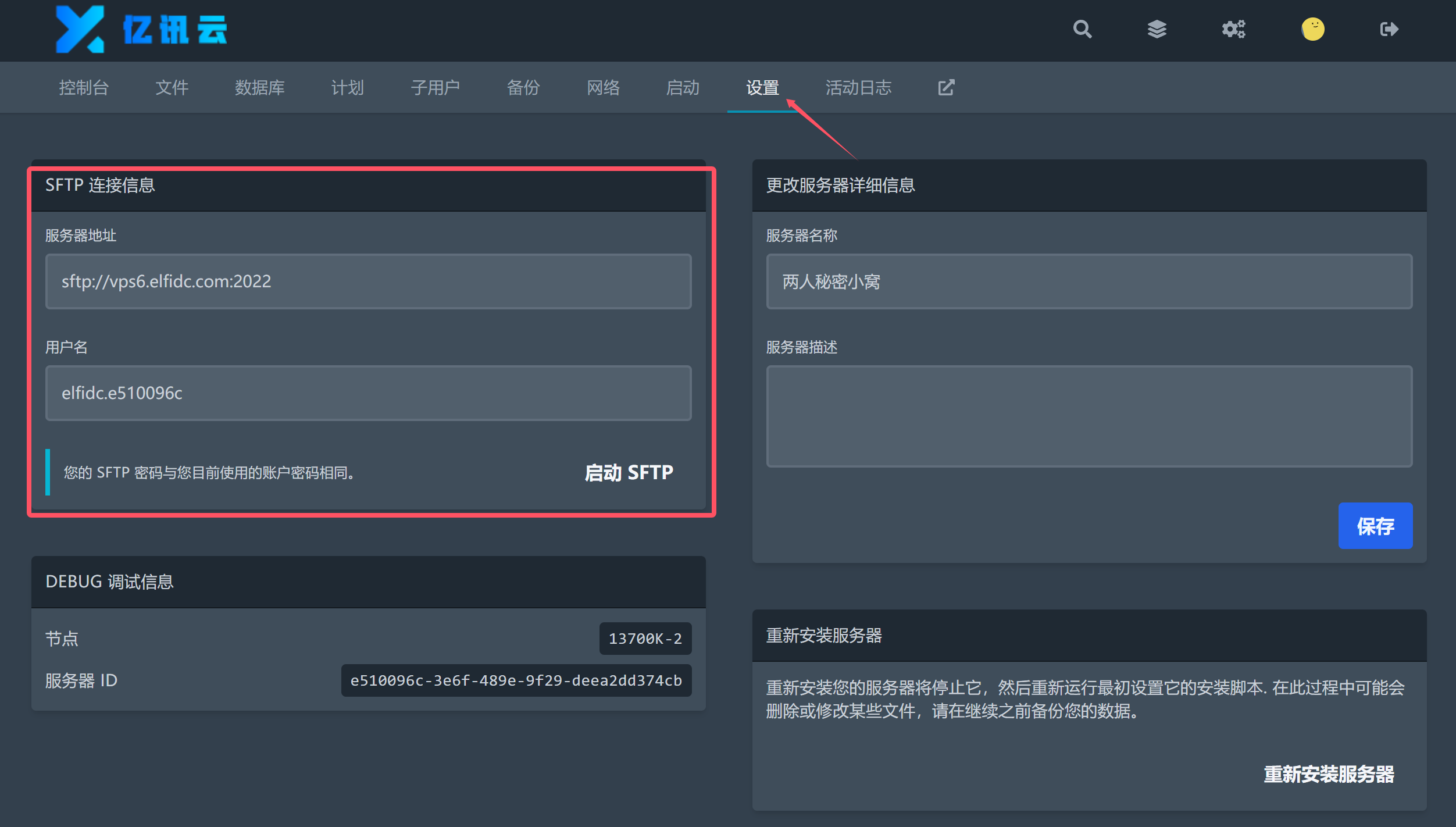The width and height of the screenshot is (1456, 827).
Task: Click the 启动 SFTP button
Action: (629, 472)
